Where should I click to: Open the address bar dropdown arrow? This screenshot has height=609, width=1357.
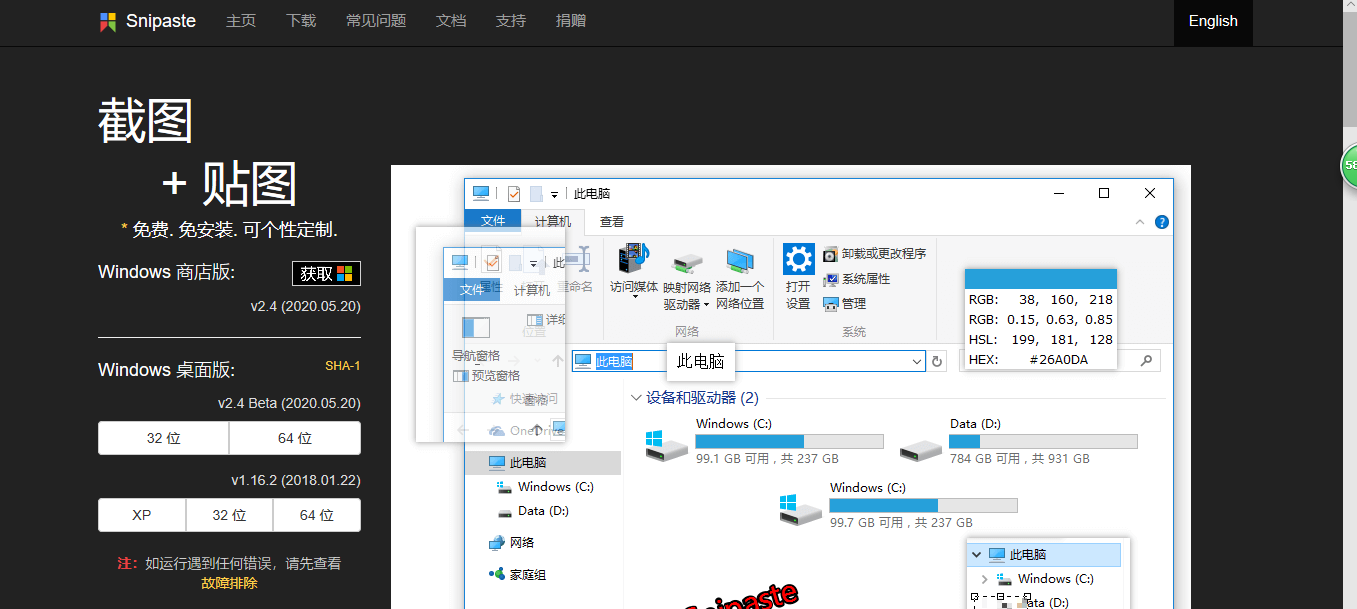click(917, 361)
